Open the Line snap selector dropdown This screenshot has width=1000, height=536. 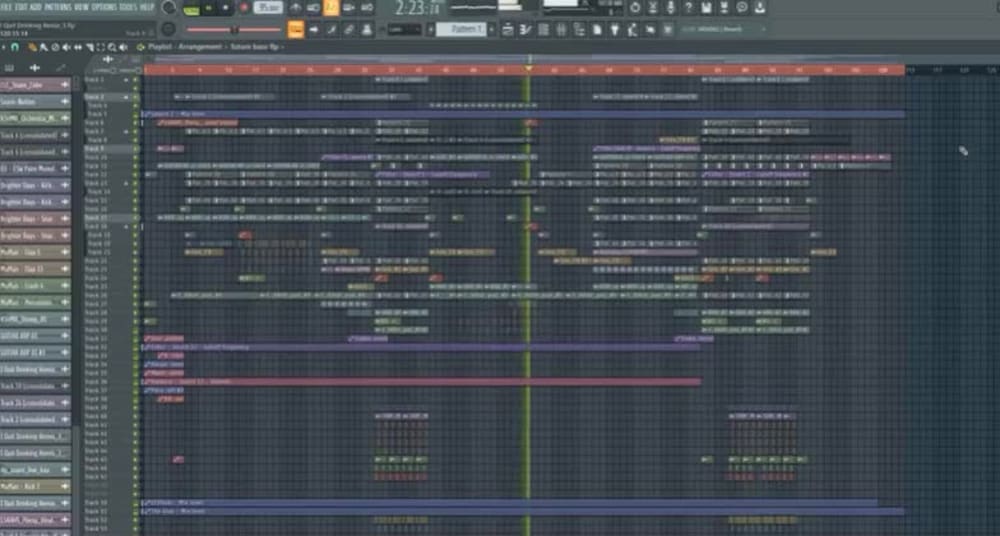point(404,29)
